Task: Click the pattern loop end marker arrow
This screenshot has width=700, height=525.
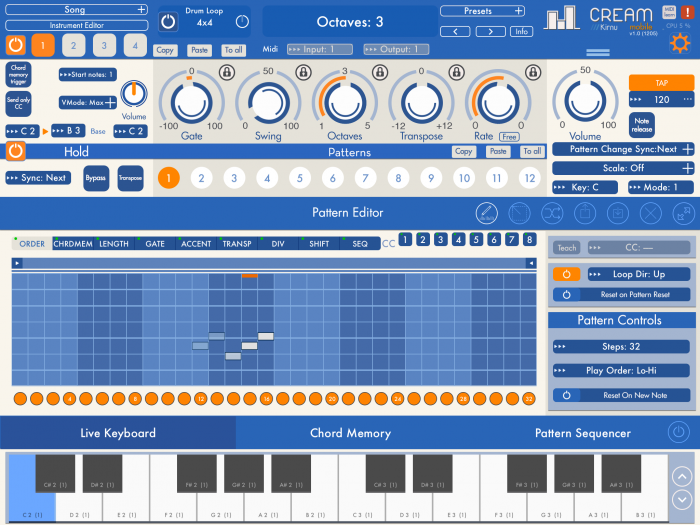Action: [x=531, y=263]
